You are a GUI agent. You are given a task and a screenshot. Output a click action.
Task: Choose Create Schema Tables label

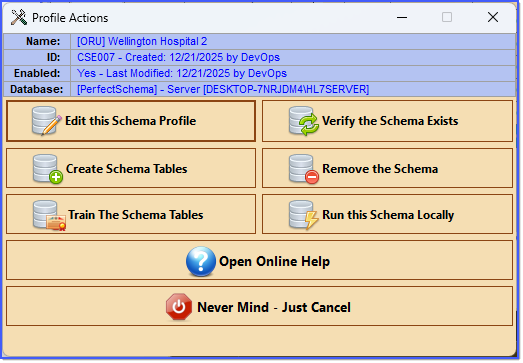click(126, 169)
